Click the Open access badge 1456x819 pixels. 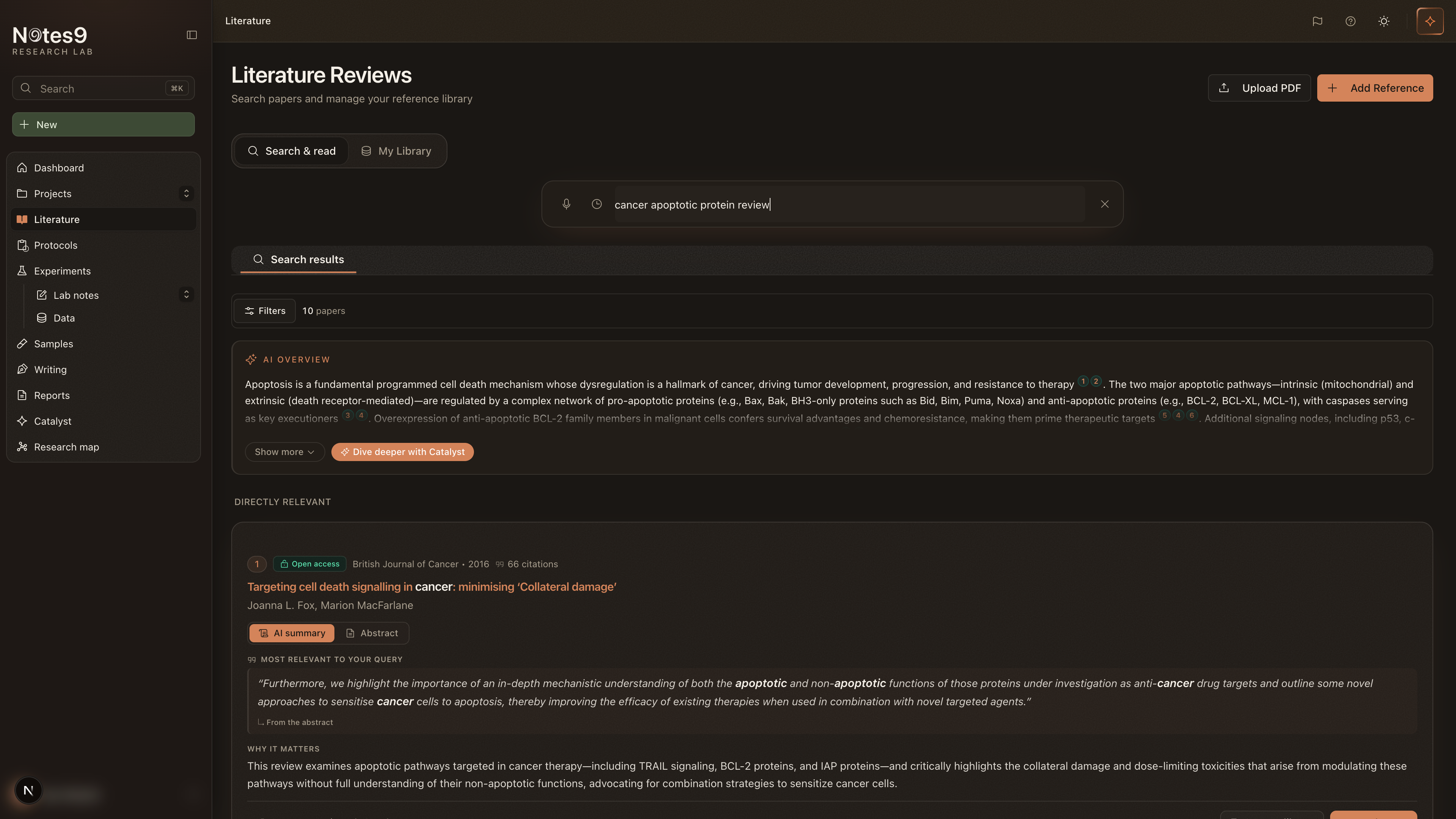310,564
